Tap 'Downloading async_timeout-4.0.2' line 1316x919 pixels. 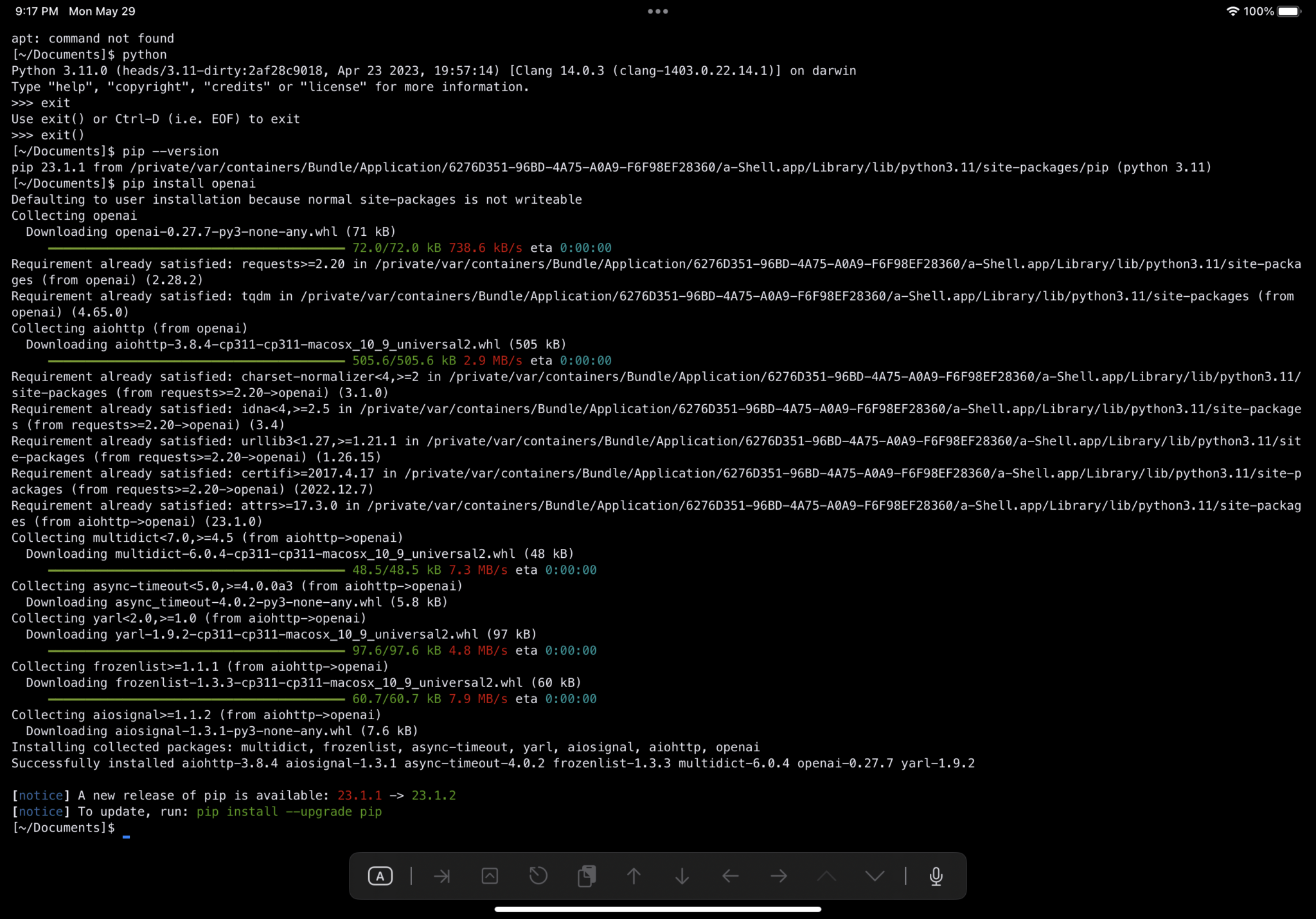(x=236, y=602)
